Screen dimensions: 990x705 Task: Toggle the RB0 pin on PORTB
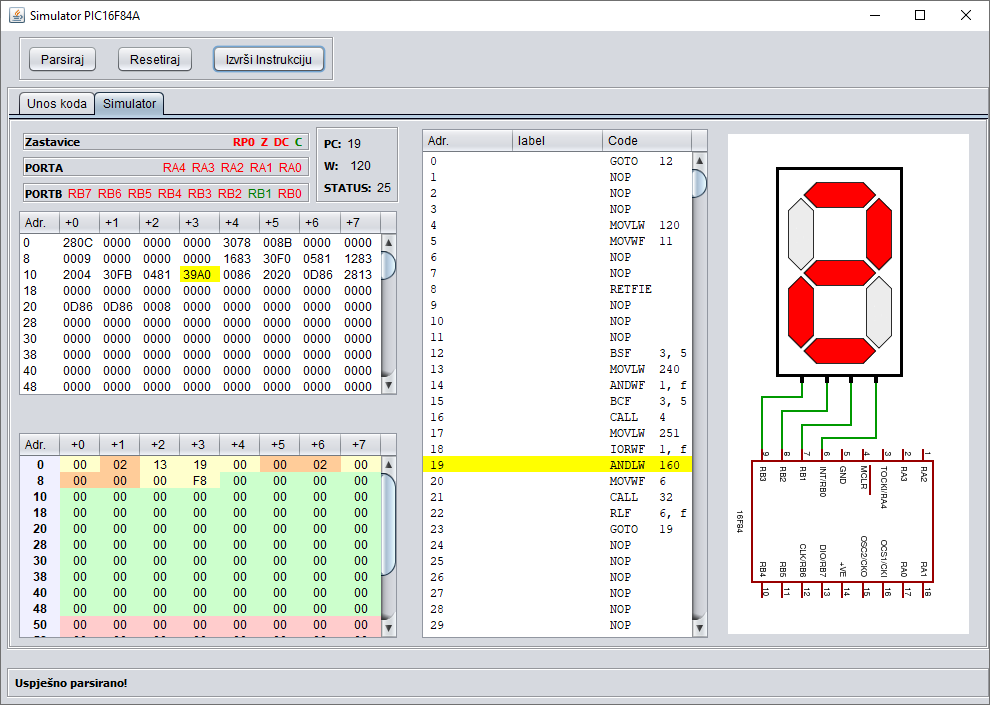pos(290,194)
